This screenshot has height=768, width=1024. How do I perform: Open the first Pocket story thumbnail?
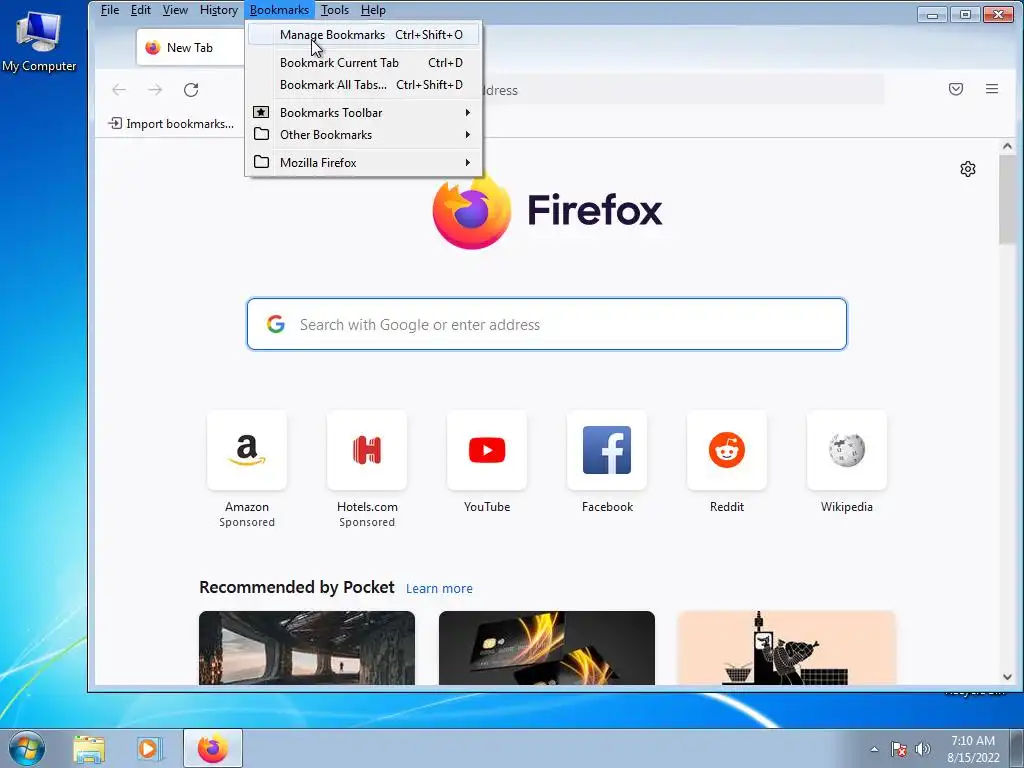pyautogui.click(x=307, y=648)
